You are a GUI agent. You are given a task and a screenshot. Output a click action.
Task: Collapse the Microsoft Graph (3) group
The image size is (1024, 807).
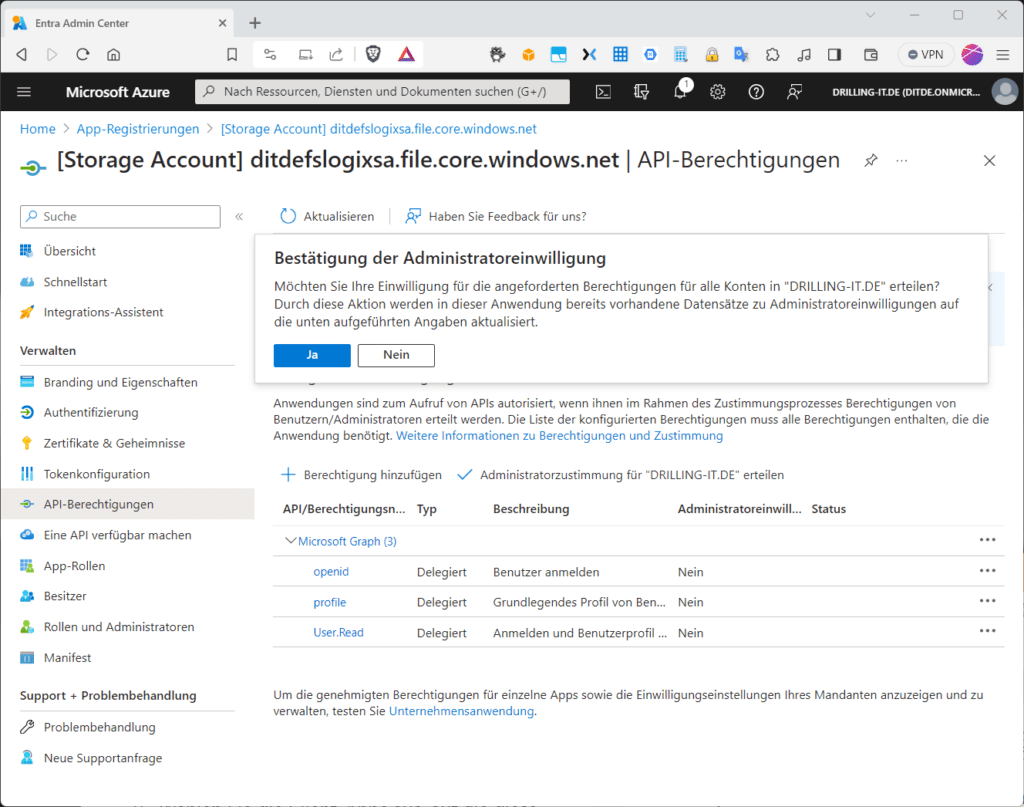pos(291,541)
